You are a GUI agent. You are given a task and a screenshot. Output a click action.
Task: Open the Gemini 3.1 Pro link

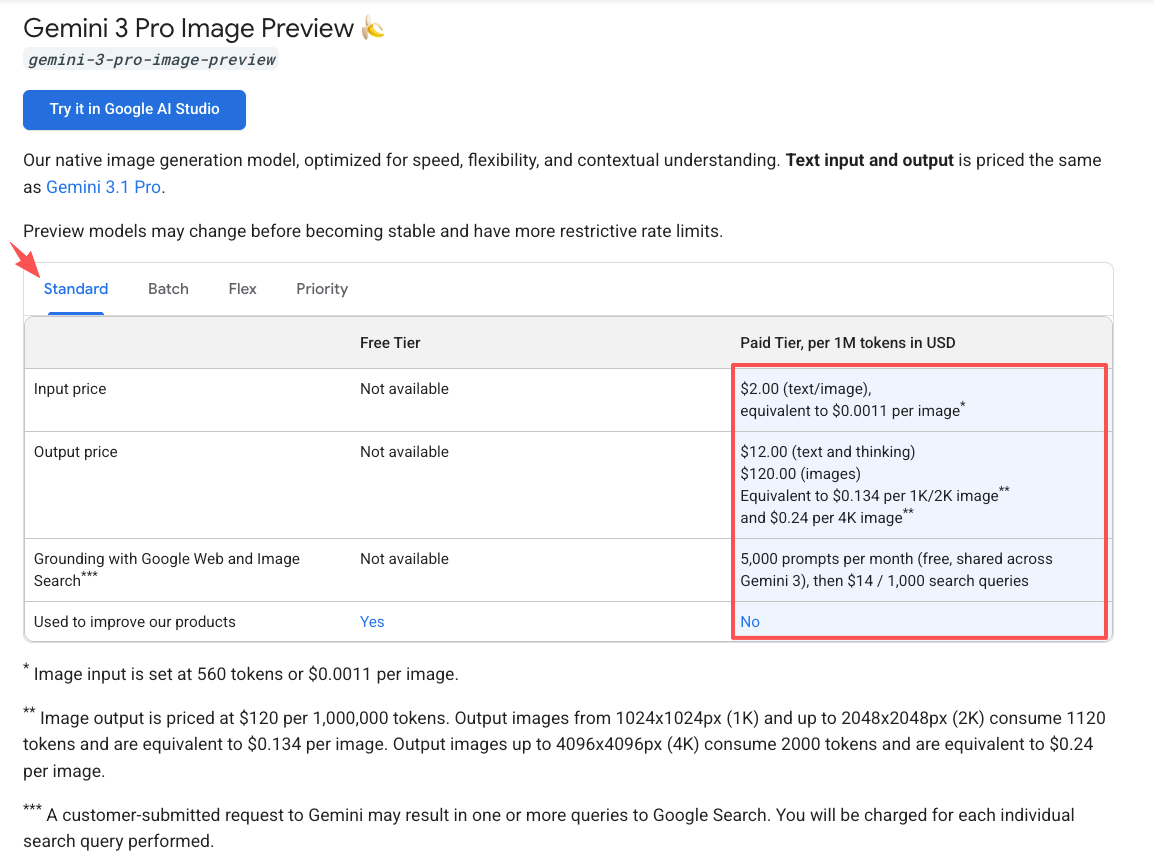point(104,187)
